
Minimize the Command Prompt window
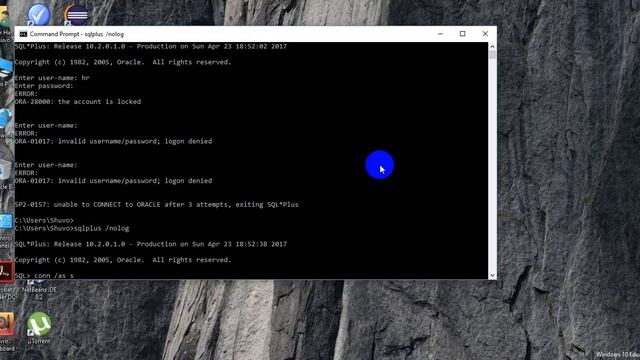pyautogui.click(x=440, y=34)
